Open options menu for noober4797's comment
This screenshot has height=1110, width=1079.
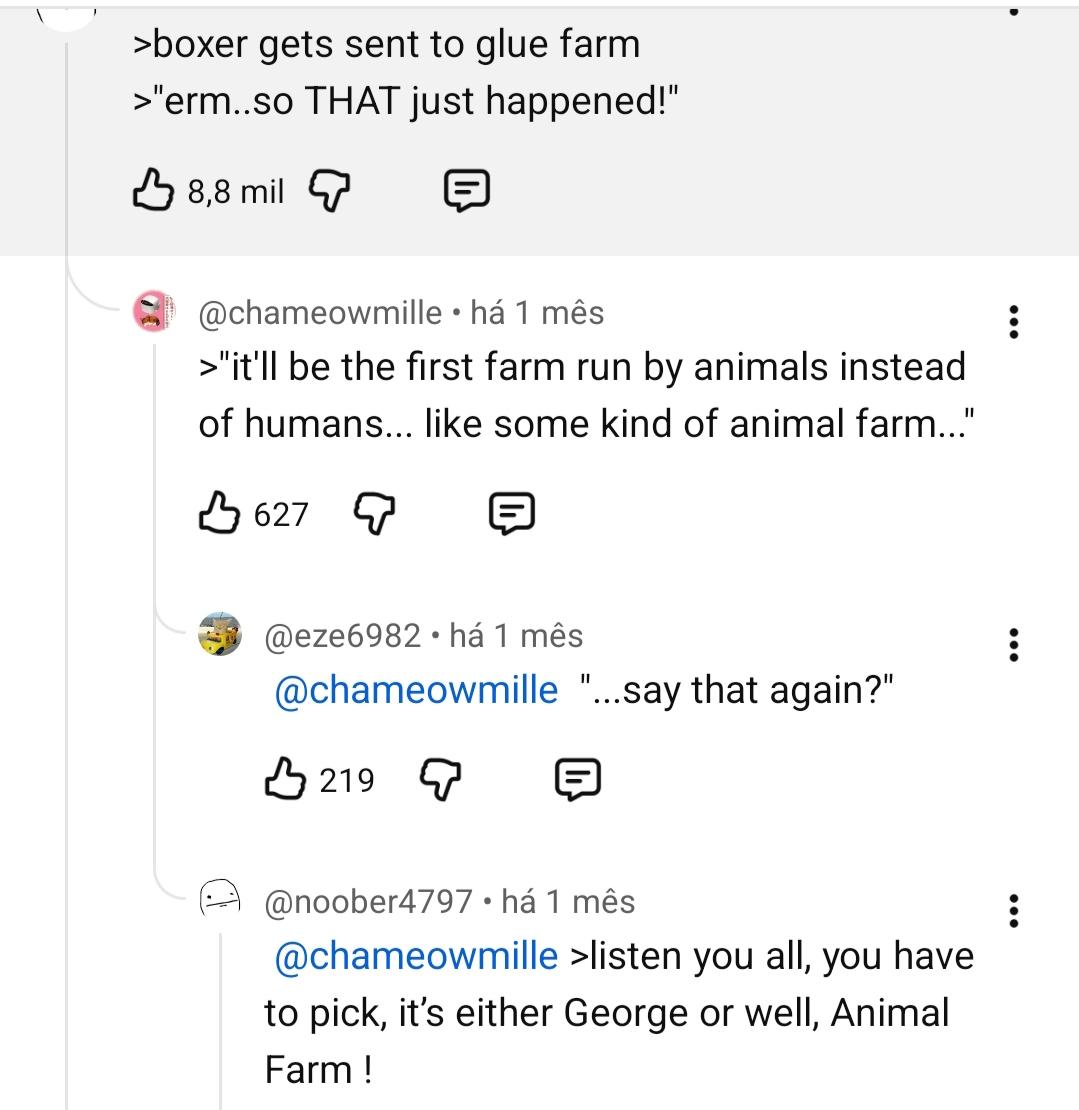coord(1014,911)
